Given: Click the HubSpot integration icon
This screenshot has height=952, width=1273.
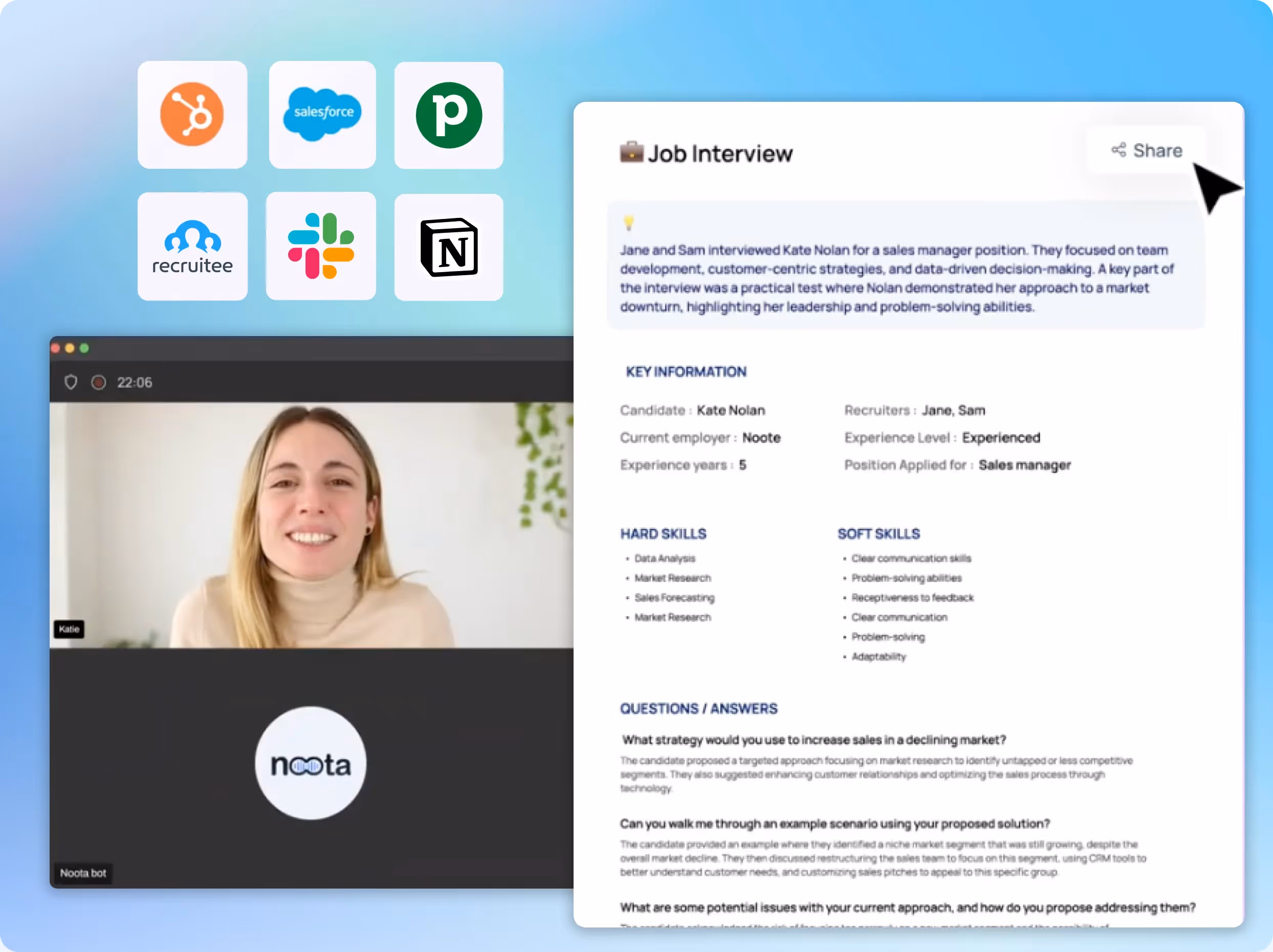Looking at the screenshot, I should (x=192, y=115).
